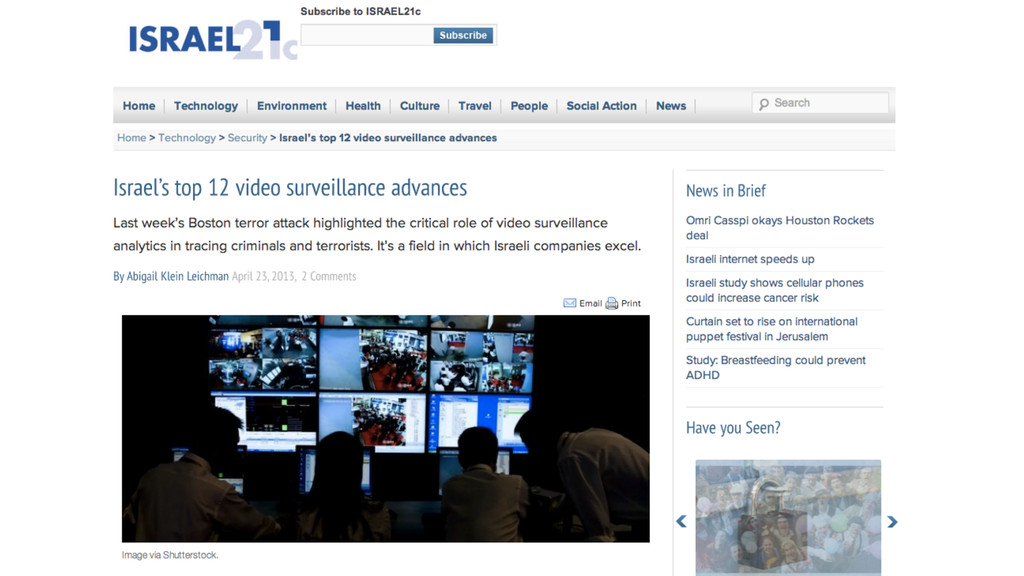Open the Health menu item
1024x576 pixels.
coord(363,106)
